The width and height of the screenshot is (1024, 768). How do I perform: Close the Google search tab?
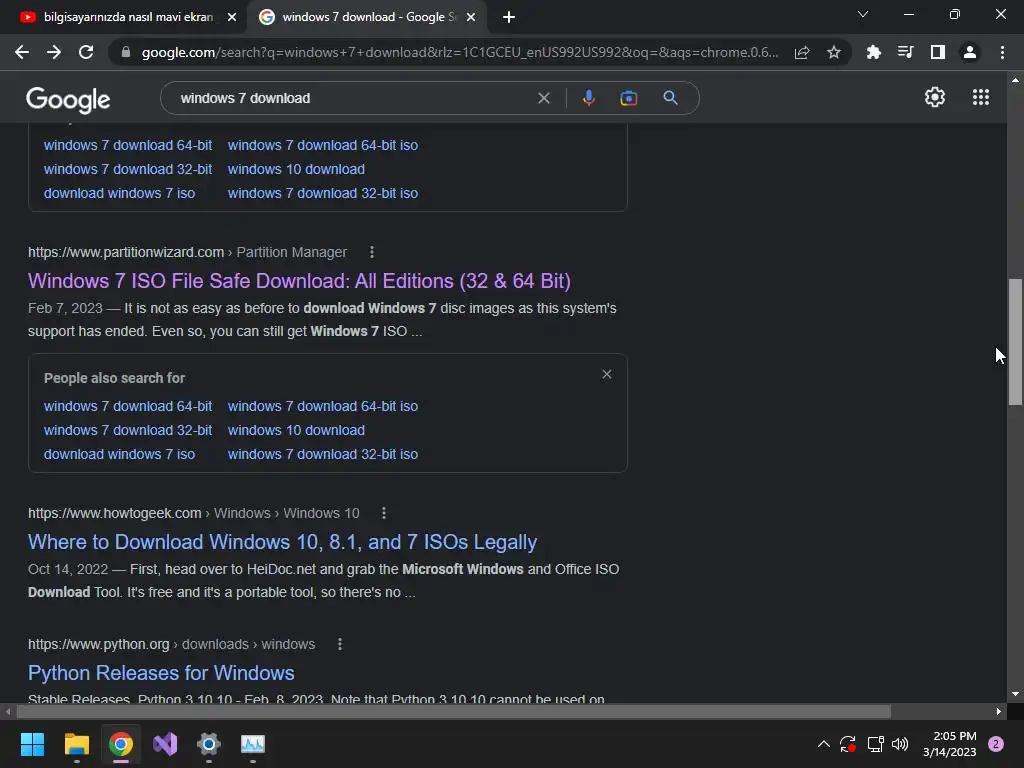coord(471,17)
